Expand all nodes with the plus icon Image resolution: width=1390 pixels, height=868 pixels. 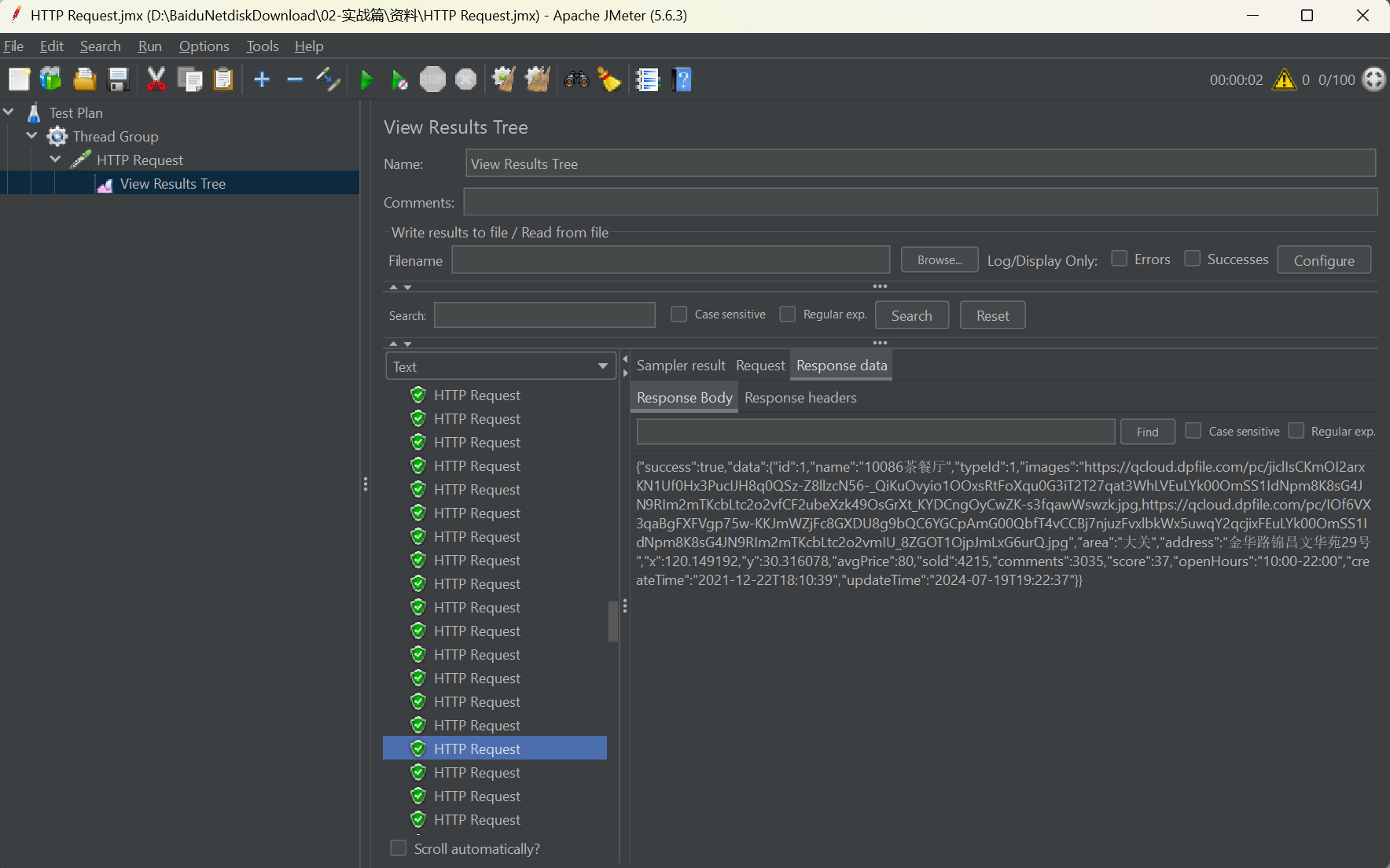[x=262, y=79]
